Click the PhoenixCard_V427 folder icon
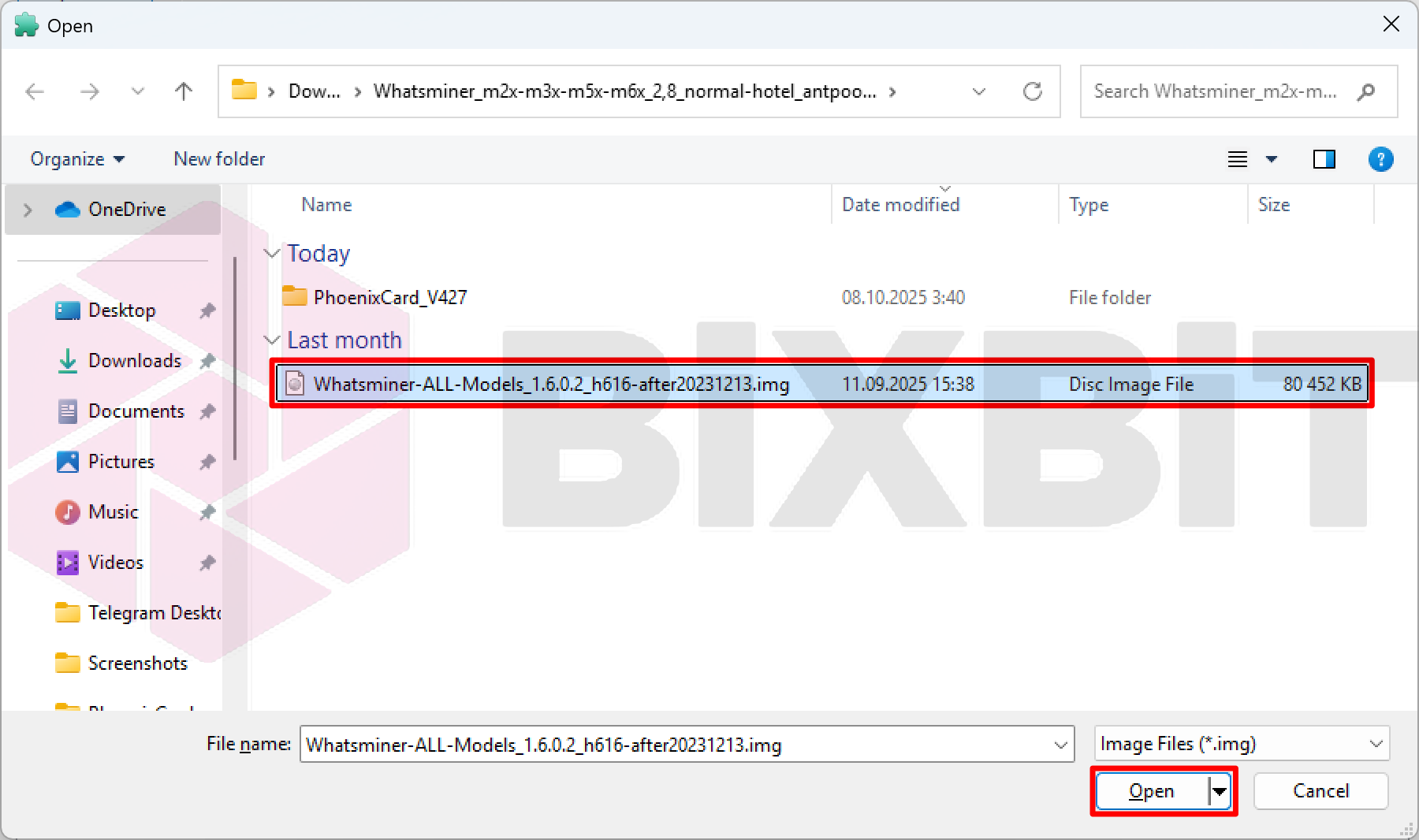This screenshot has width=1419, height=840. coord(295,296)
